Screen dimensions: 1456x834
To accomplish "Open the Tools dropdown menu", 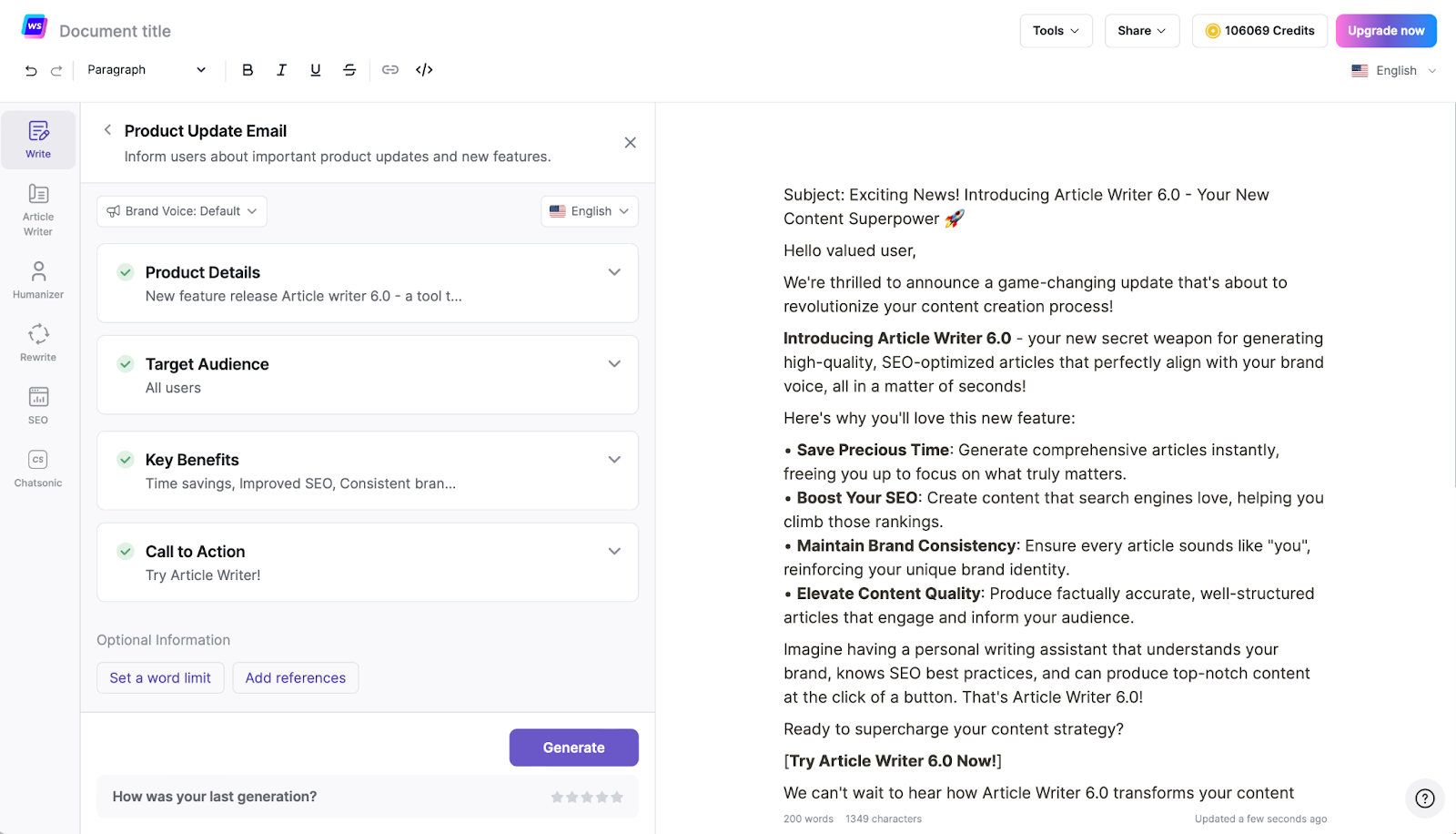I will coord(1056,31).
